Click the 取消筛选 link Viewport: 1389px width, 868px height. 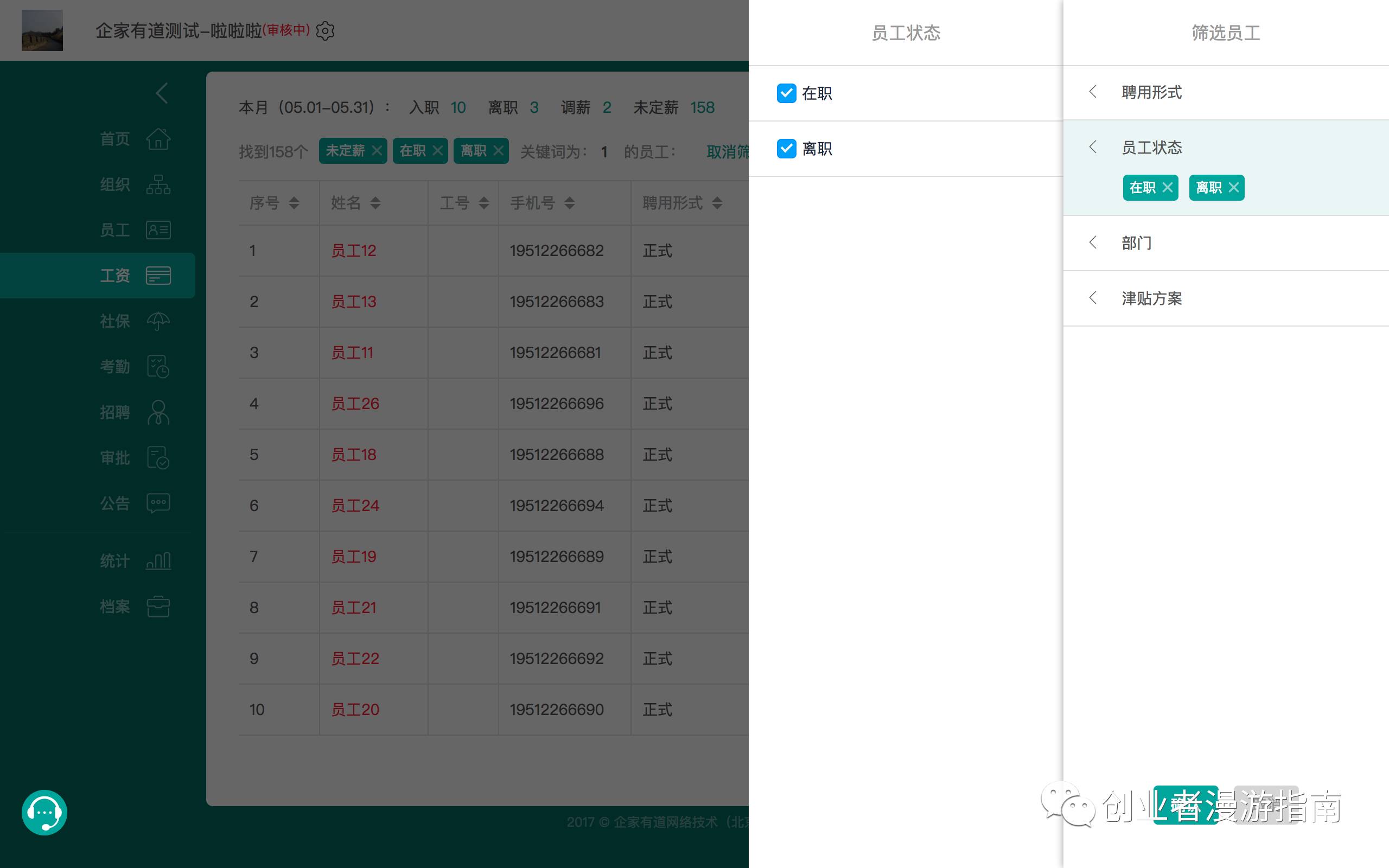[727, 151]
